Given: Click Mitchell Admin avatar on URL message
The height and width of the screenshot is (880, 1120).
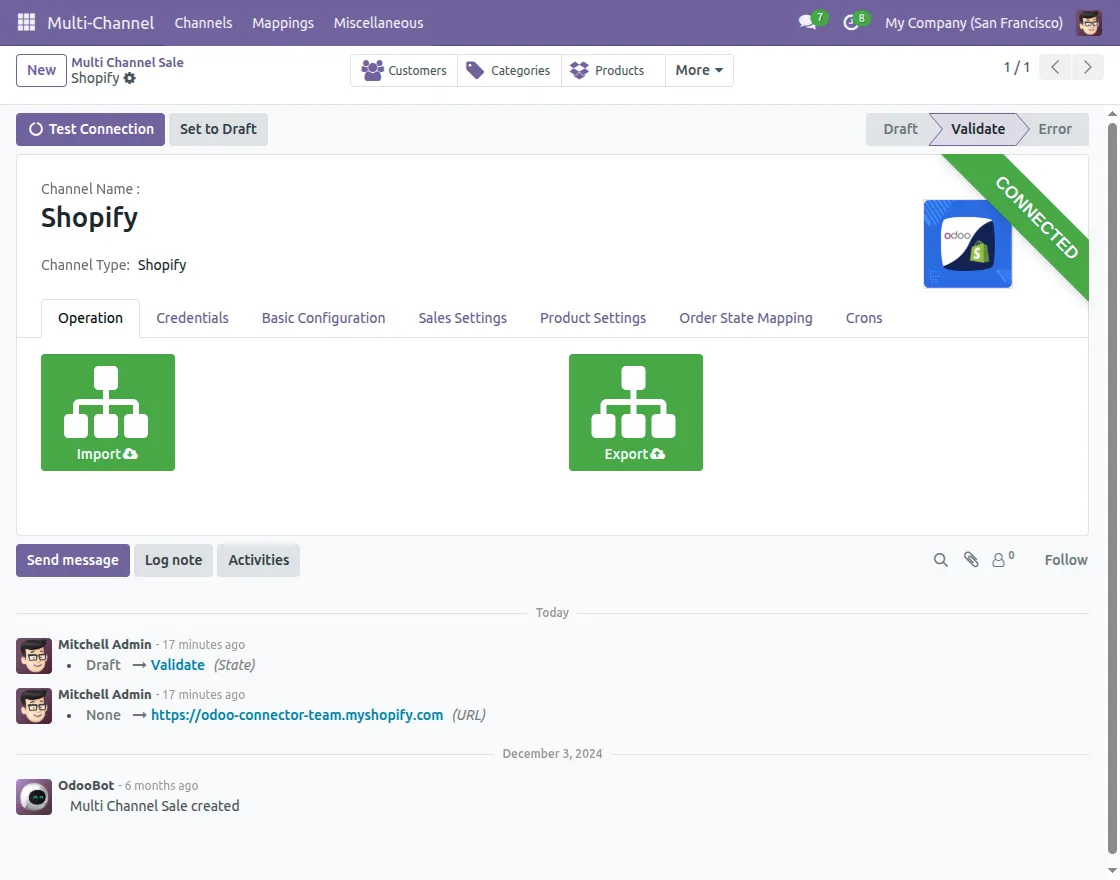Looking at the screenshot, I should coord(34,706).
